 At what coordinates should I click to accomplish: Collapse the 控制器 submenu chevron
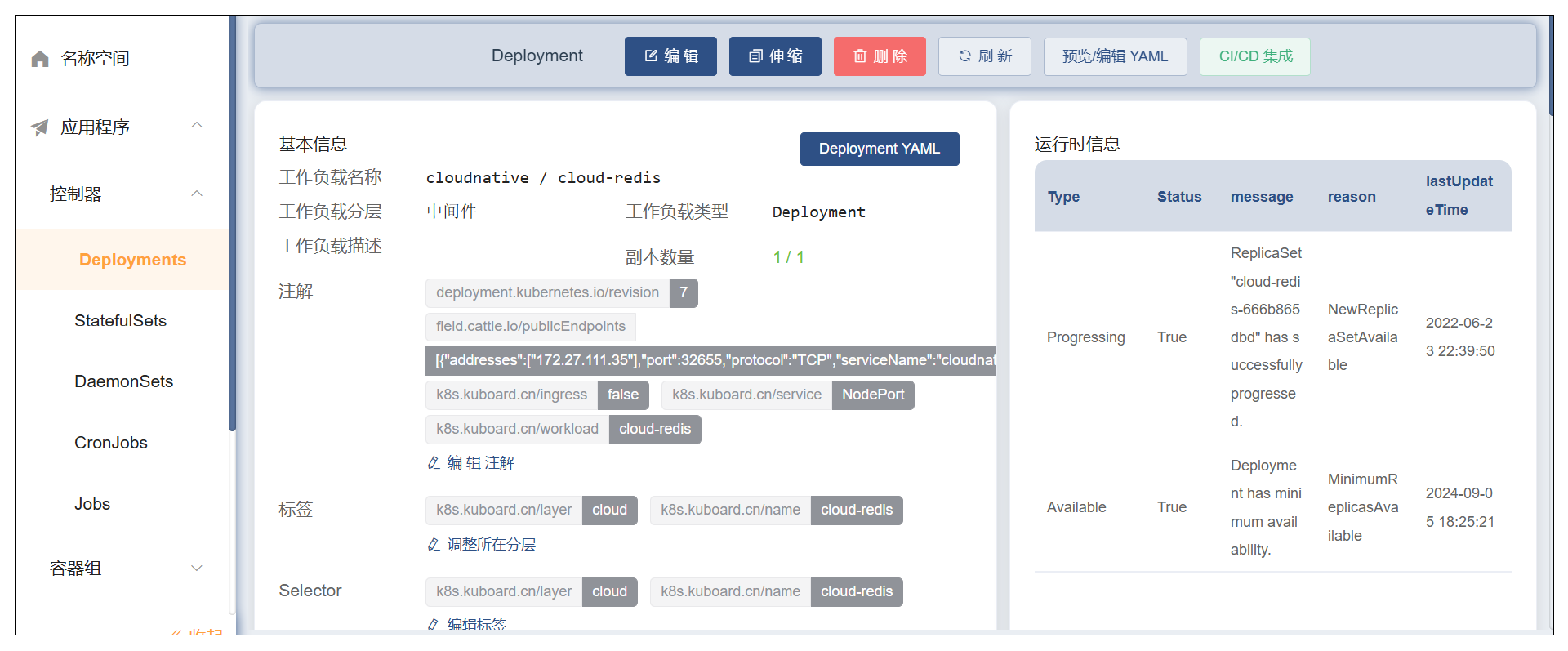point(197,194)
